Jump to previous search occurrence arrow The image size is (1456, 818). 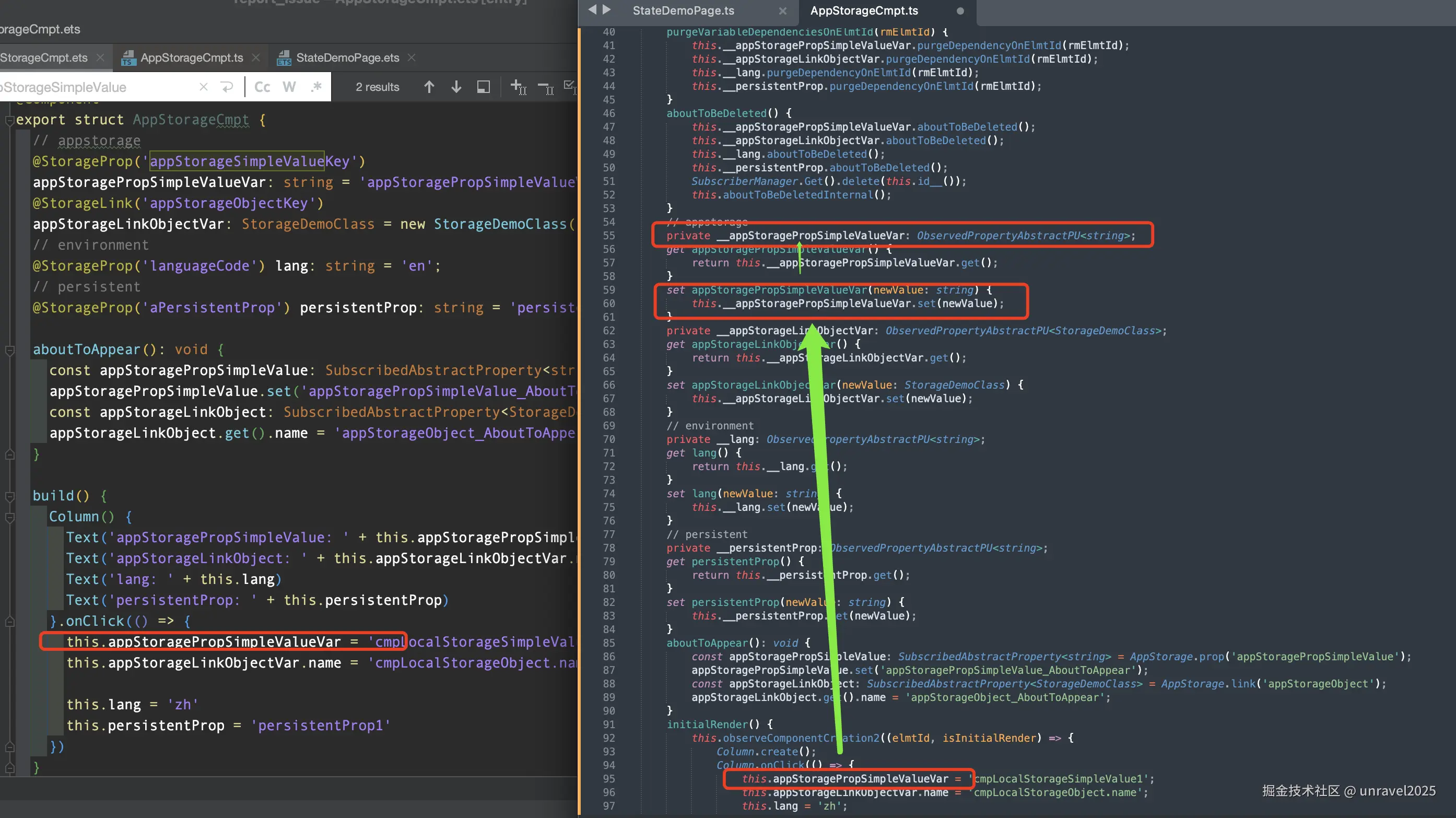click(429, 87)
